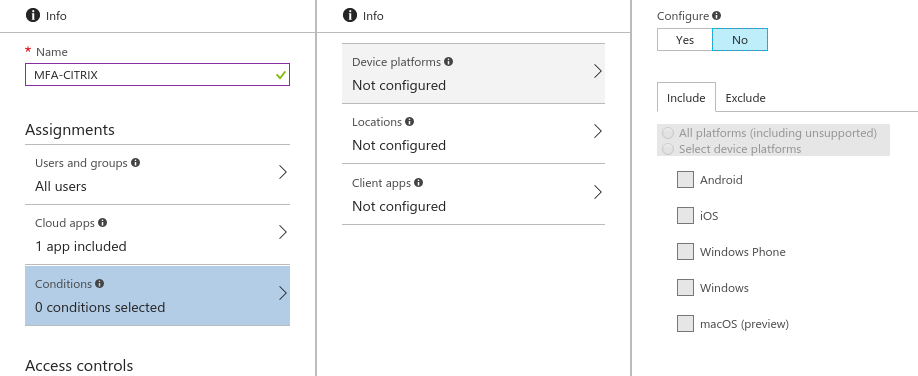Open Device platforms chevron
Screen dimensions: 918x376
click(598, 71)
